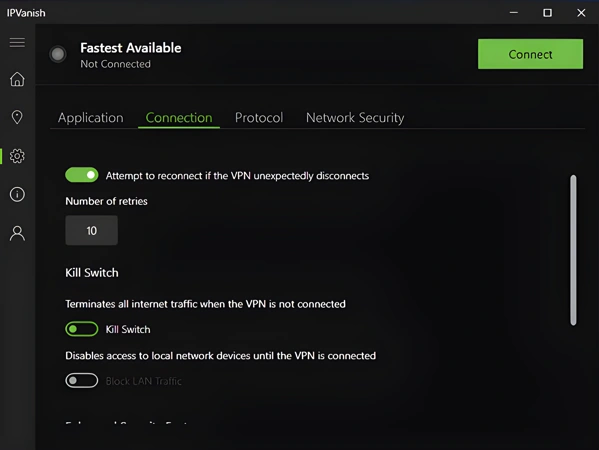Click the green Connect button
The image size is (599, 450).
[530, 54]
